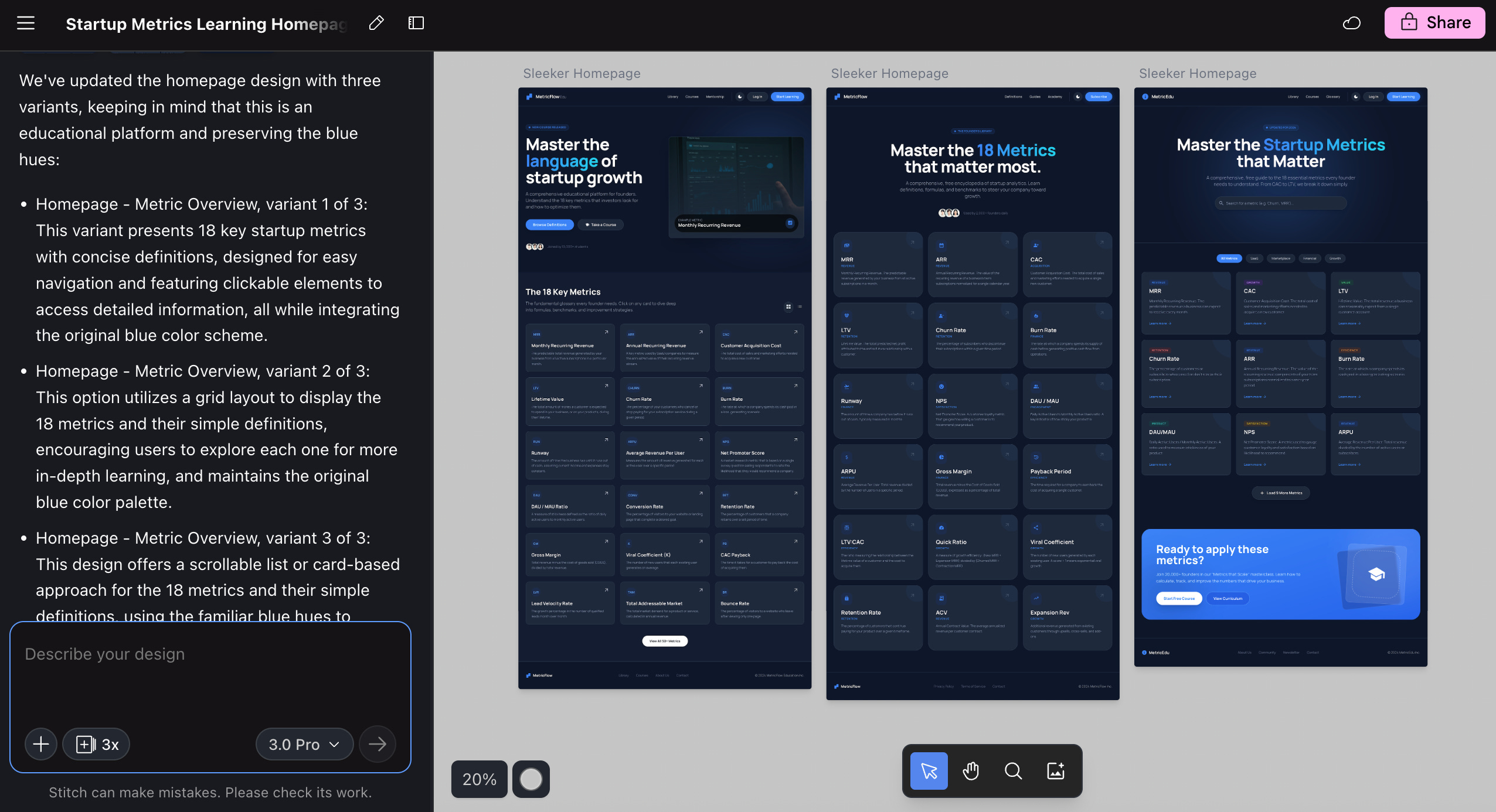1496x812 pixels.
Task: Click the project title Startup Metrics Learning
Action: point(206,24)
